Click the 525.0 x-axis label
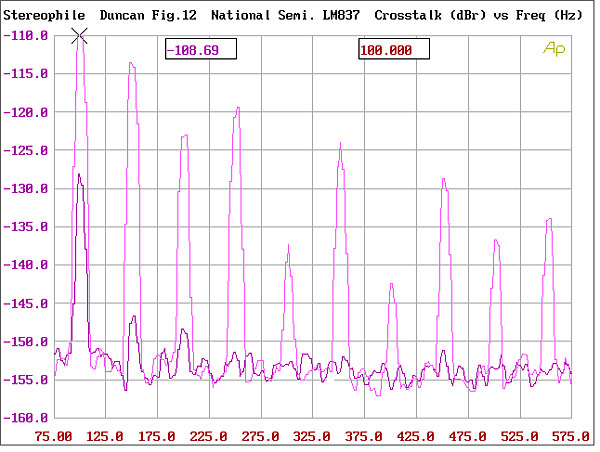Image resolution: width=600 pixels, height=452 pixels. point(519,436)
